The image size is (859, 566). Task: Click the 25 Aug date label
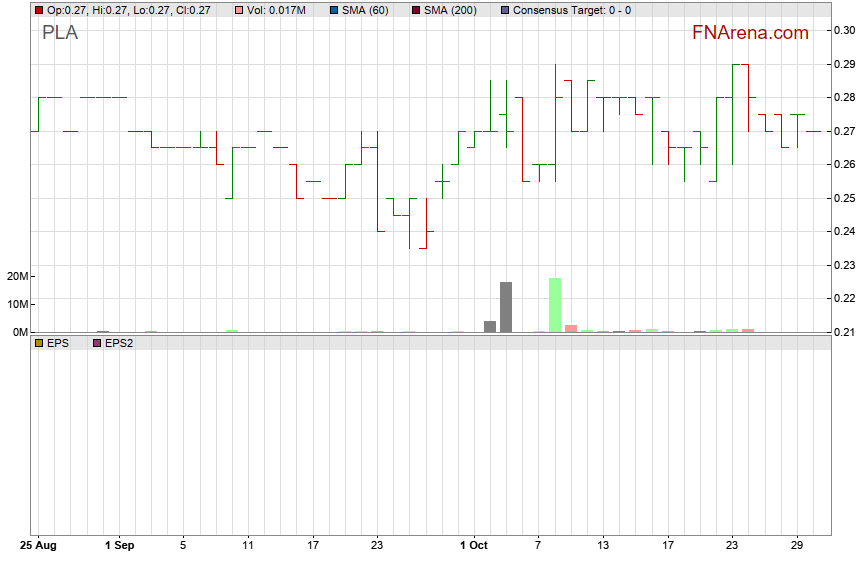click(40, 546)
